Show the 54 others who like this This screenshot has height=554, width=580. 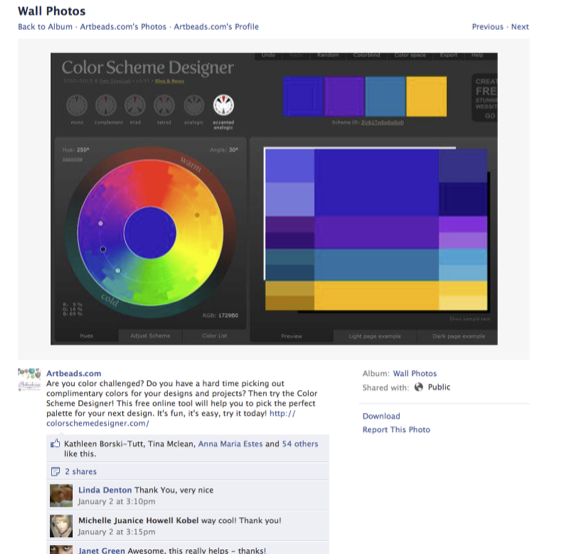tap(300, 444)
